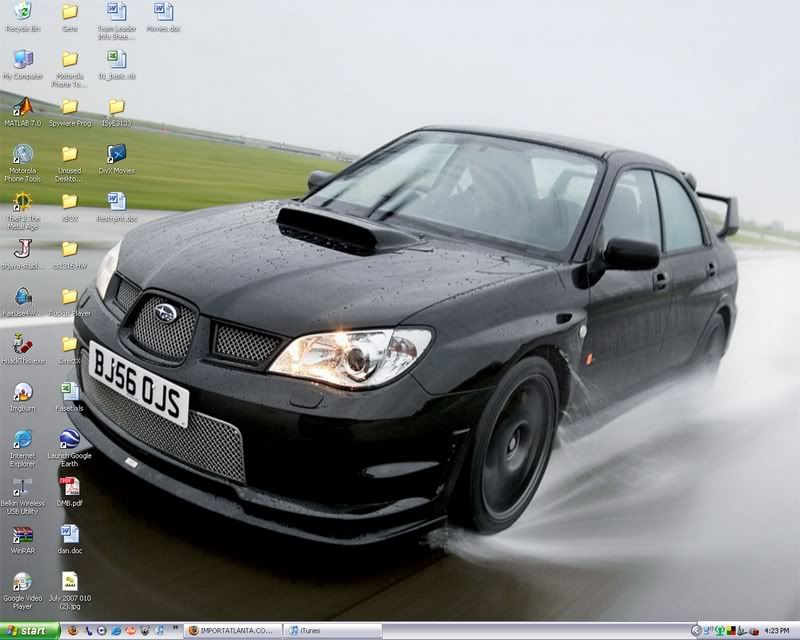This screenshot has height=640, width=800.
Task: Select the Spyware Prog folder
Action: pyautogui.click(x=69, y=106)
